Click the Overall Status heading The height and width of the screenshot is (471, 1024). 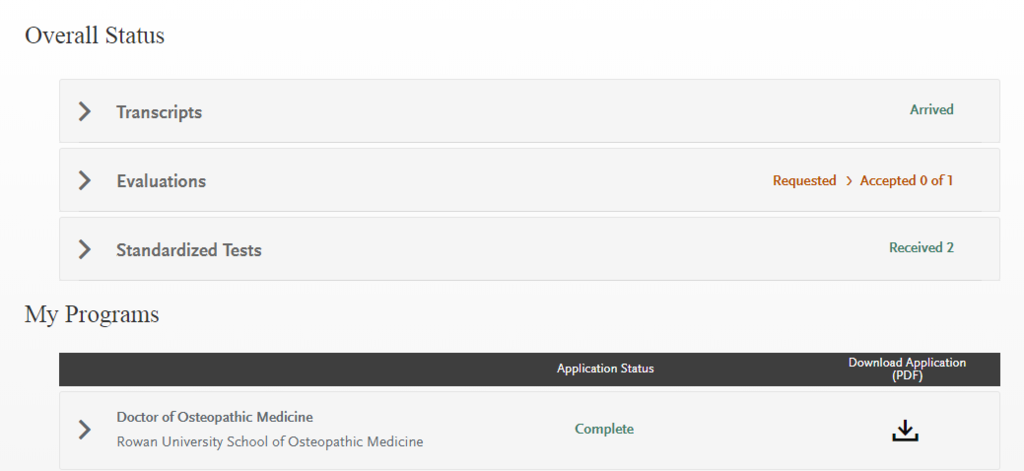(94, 36)
